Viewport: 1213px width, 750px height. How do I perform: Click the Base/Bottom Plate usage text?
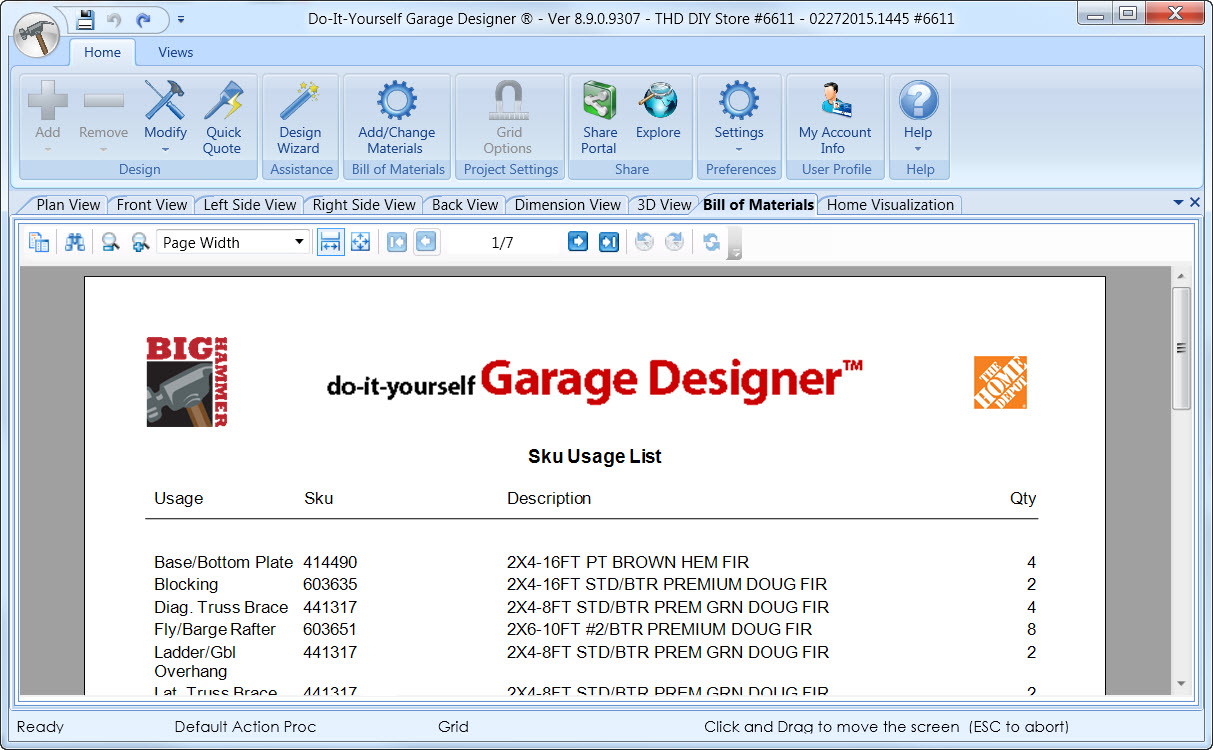(x=224, y=562)
